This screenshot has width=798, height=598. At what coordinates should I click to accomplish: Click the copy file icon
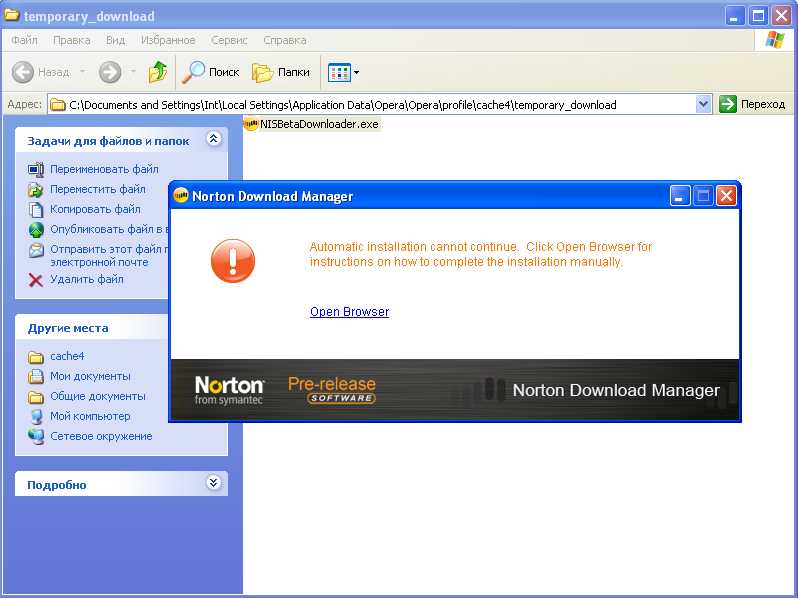click(x=36, y=210)
